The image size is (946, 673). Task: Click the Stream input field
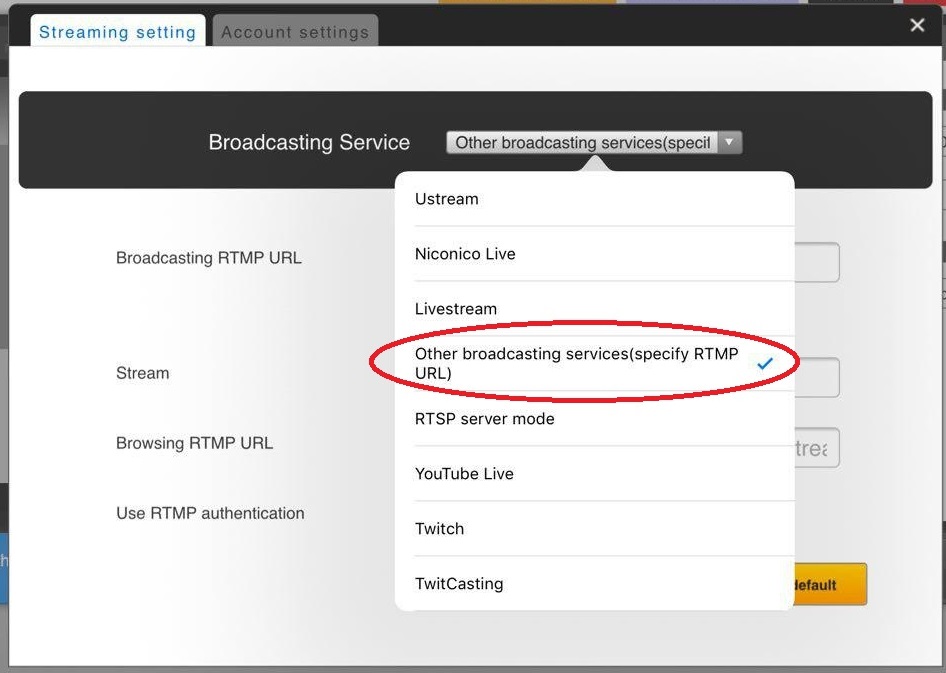pos(816,377)
